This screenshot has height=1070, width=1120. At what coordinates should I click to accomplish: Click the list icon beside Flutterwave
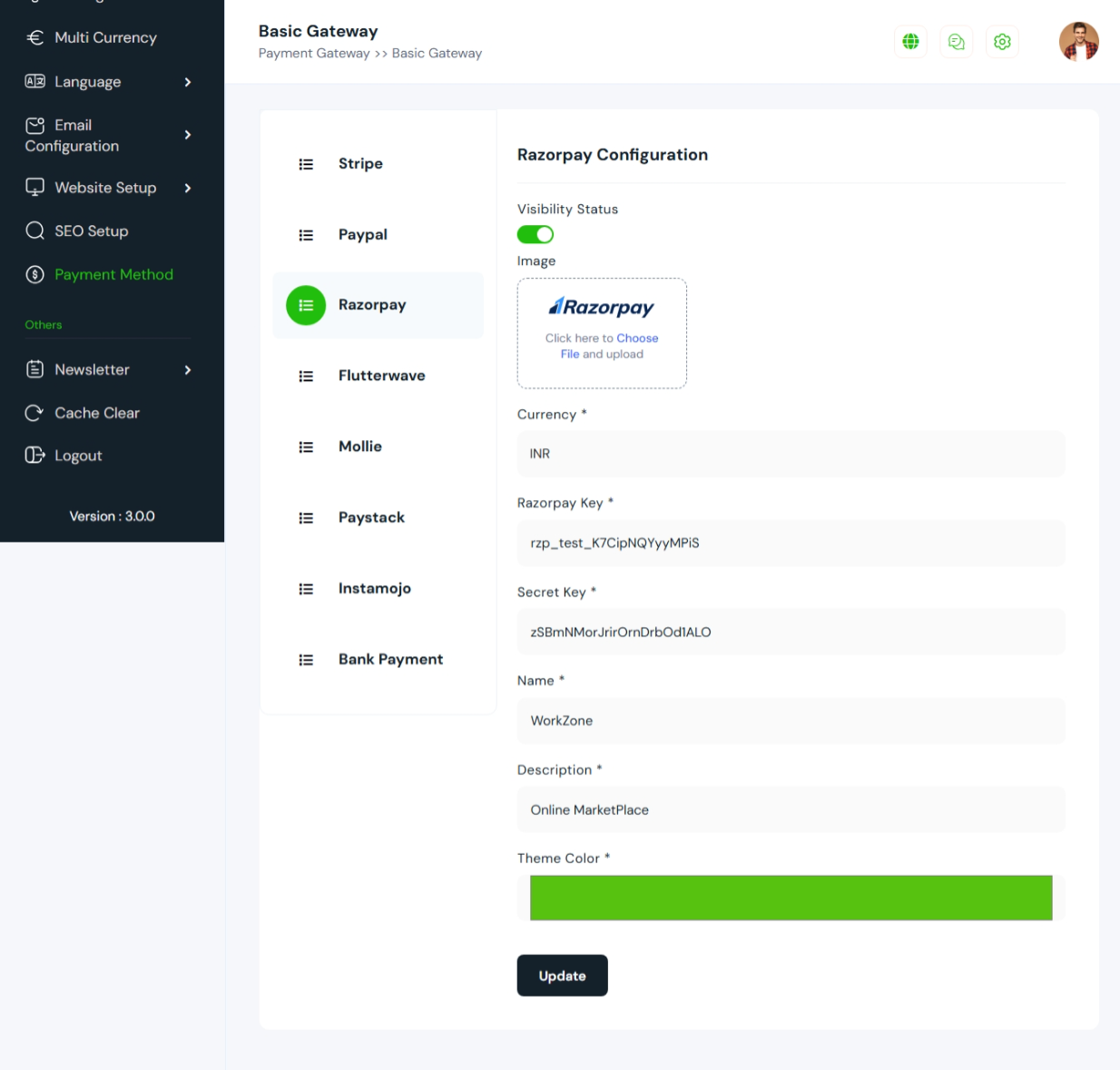306,377
